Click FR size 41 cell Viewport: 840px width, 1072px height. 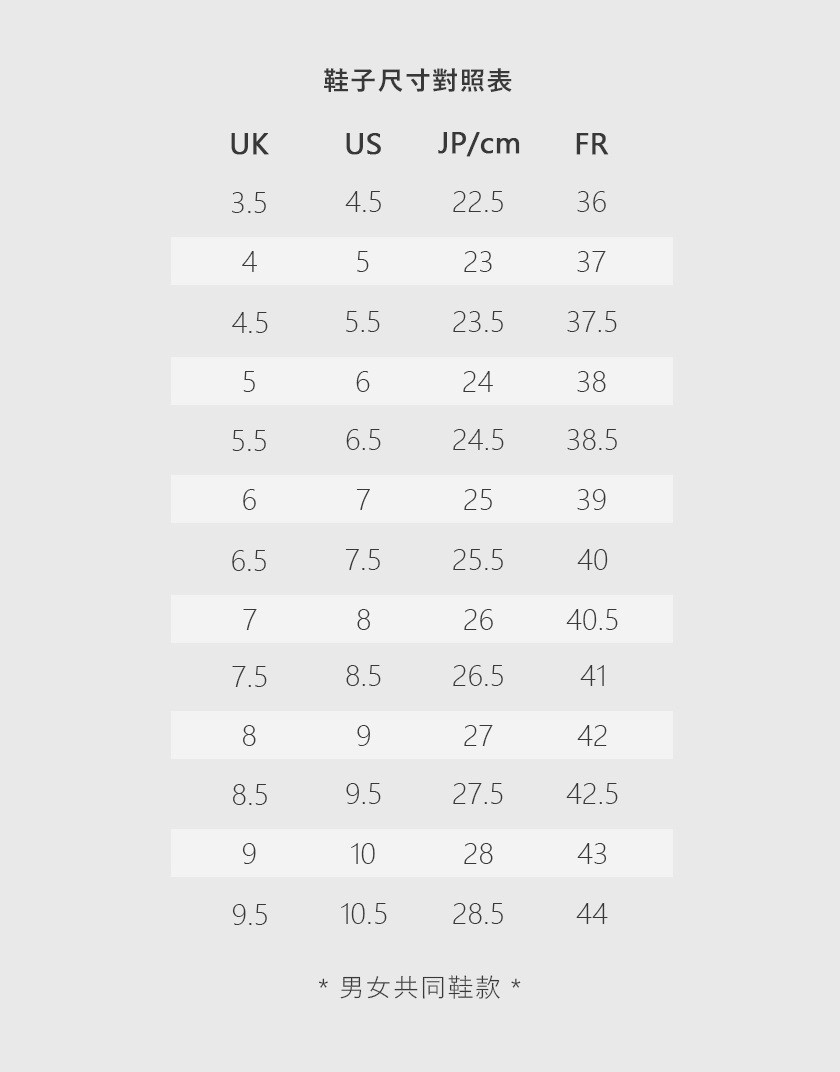[592, 677]
